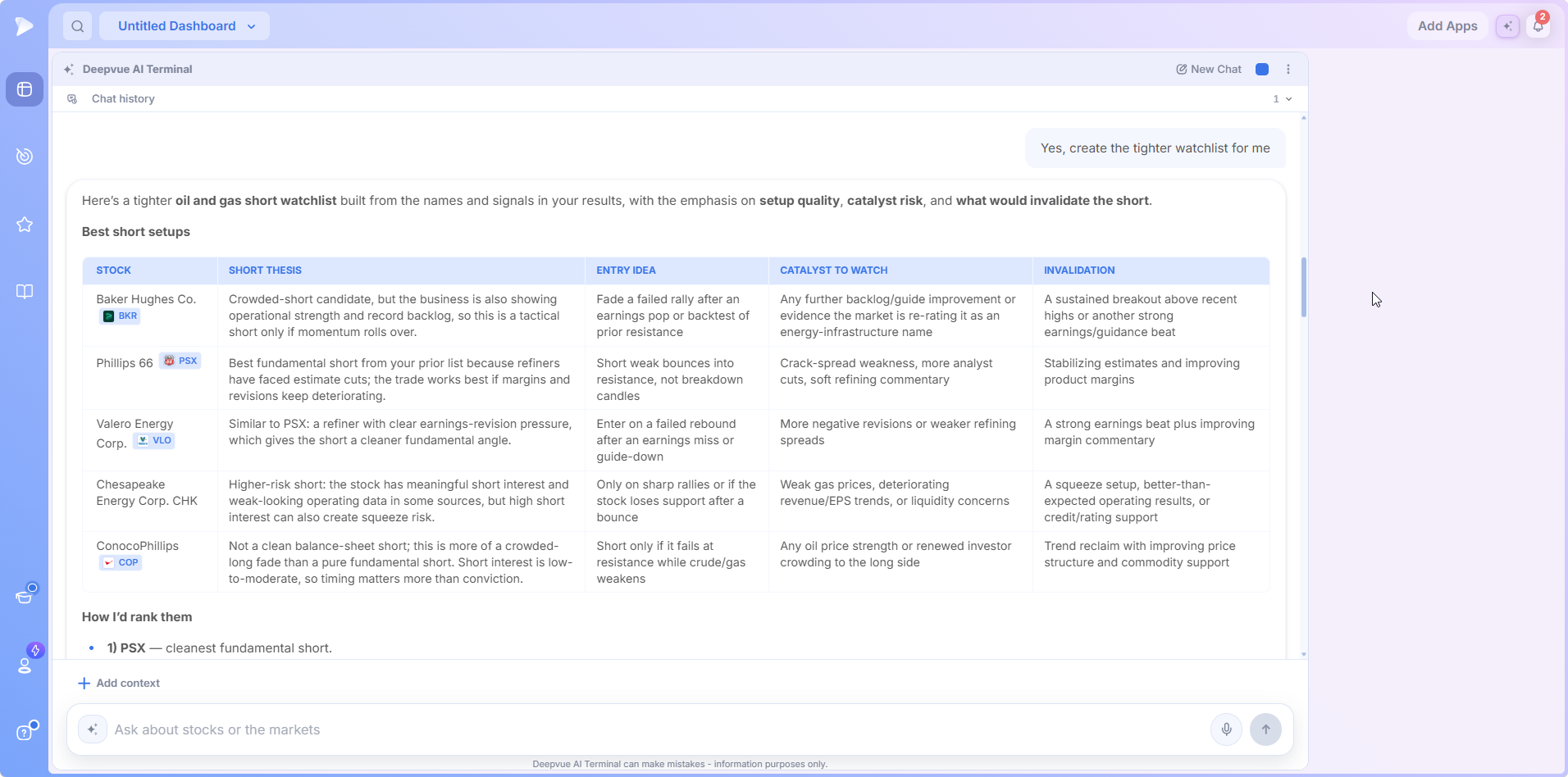Viewport: 1568px width, 777px height.
Task: Click the Phillips 66 stock name
Action: point(125,363)
